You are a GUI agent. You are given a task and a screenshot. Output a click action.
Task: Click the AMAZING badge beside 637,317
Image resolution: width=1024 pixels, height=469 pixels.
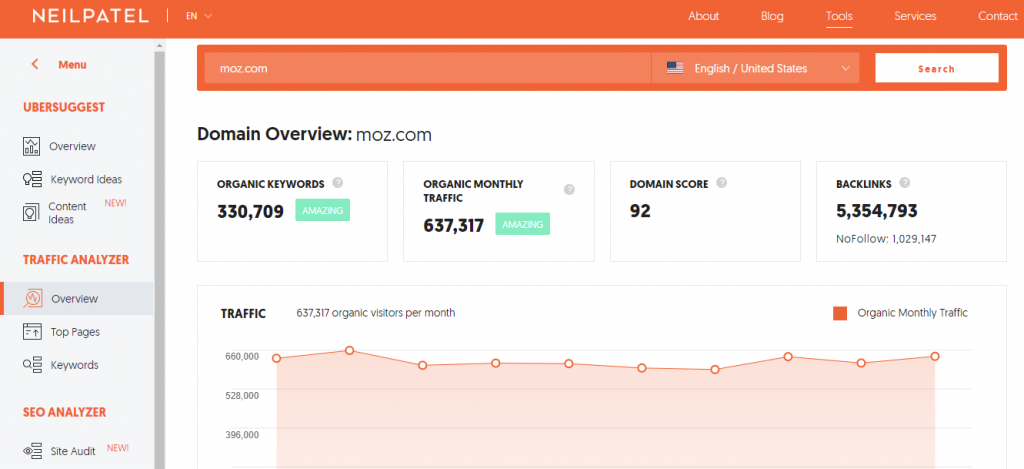point(522,224)
